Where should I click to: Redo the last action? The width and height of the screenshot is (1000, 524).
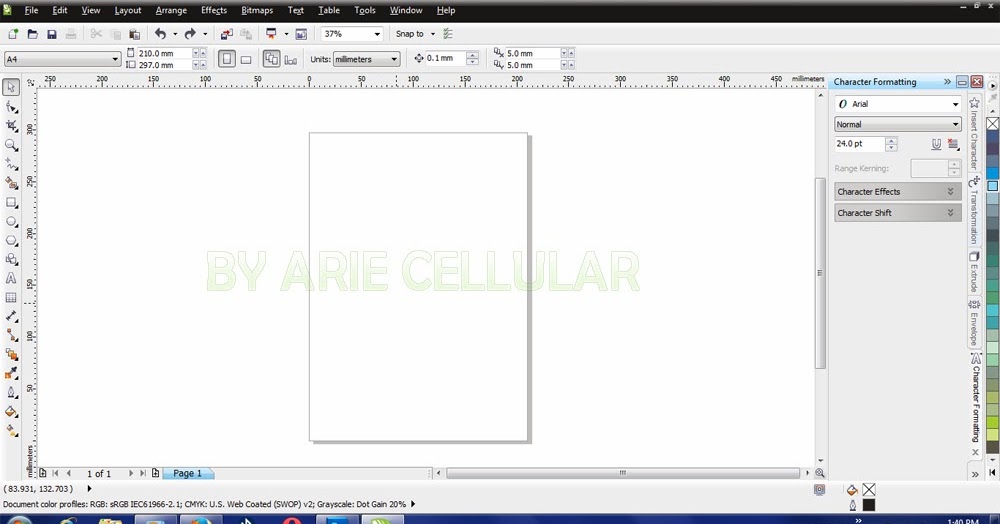(x=190, y=34)
